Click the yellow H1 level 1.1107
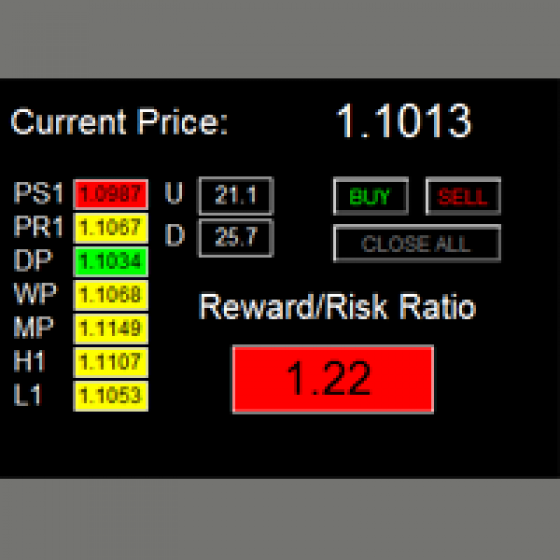 [x=111, y=362]
